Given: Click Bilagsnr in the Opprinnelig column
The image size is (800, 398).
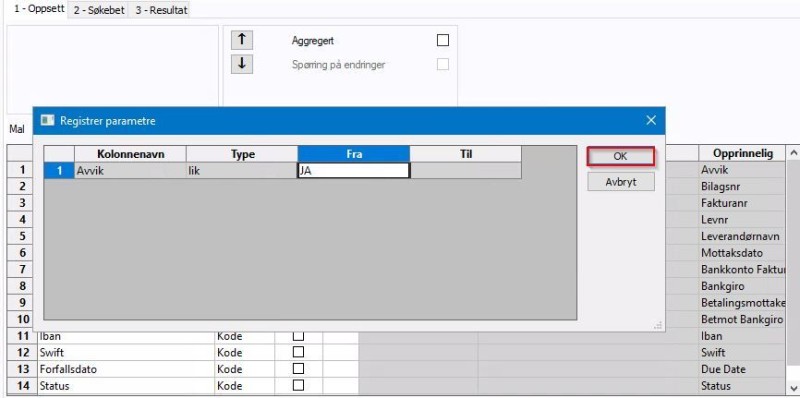Looking at the screenshot, I should (x=743, y=186).
